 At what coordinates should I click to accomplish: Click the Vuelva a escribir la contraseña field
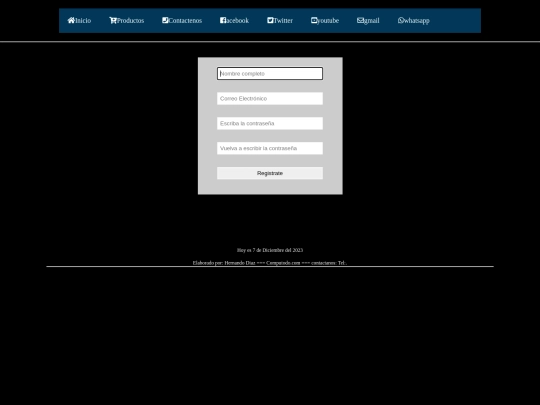pyautogui.click(x=270, y=148)
